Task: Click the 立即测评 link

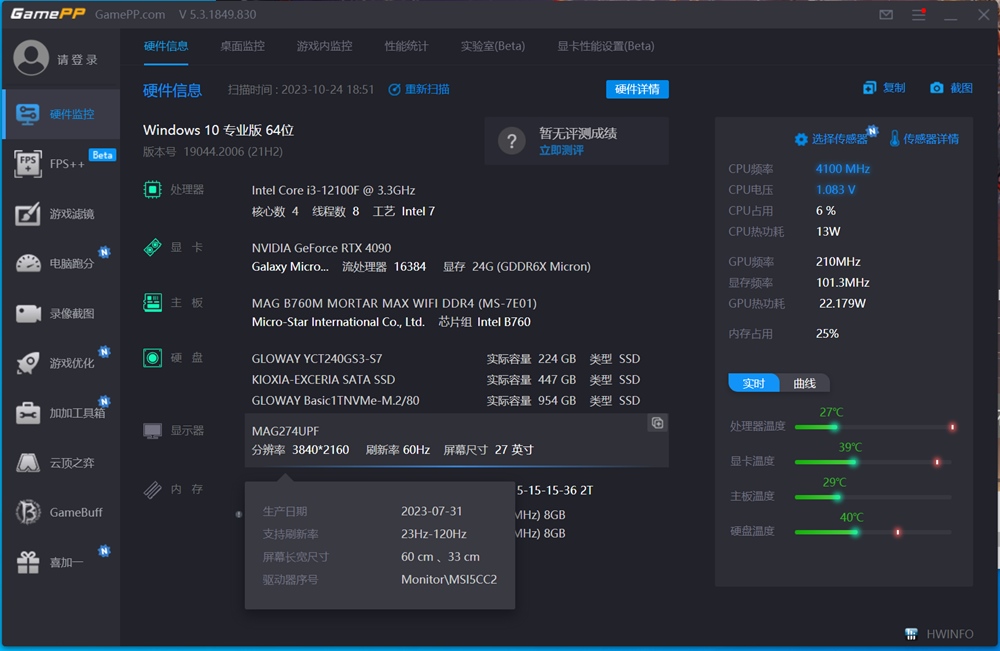Action: pos(561,150)
